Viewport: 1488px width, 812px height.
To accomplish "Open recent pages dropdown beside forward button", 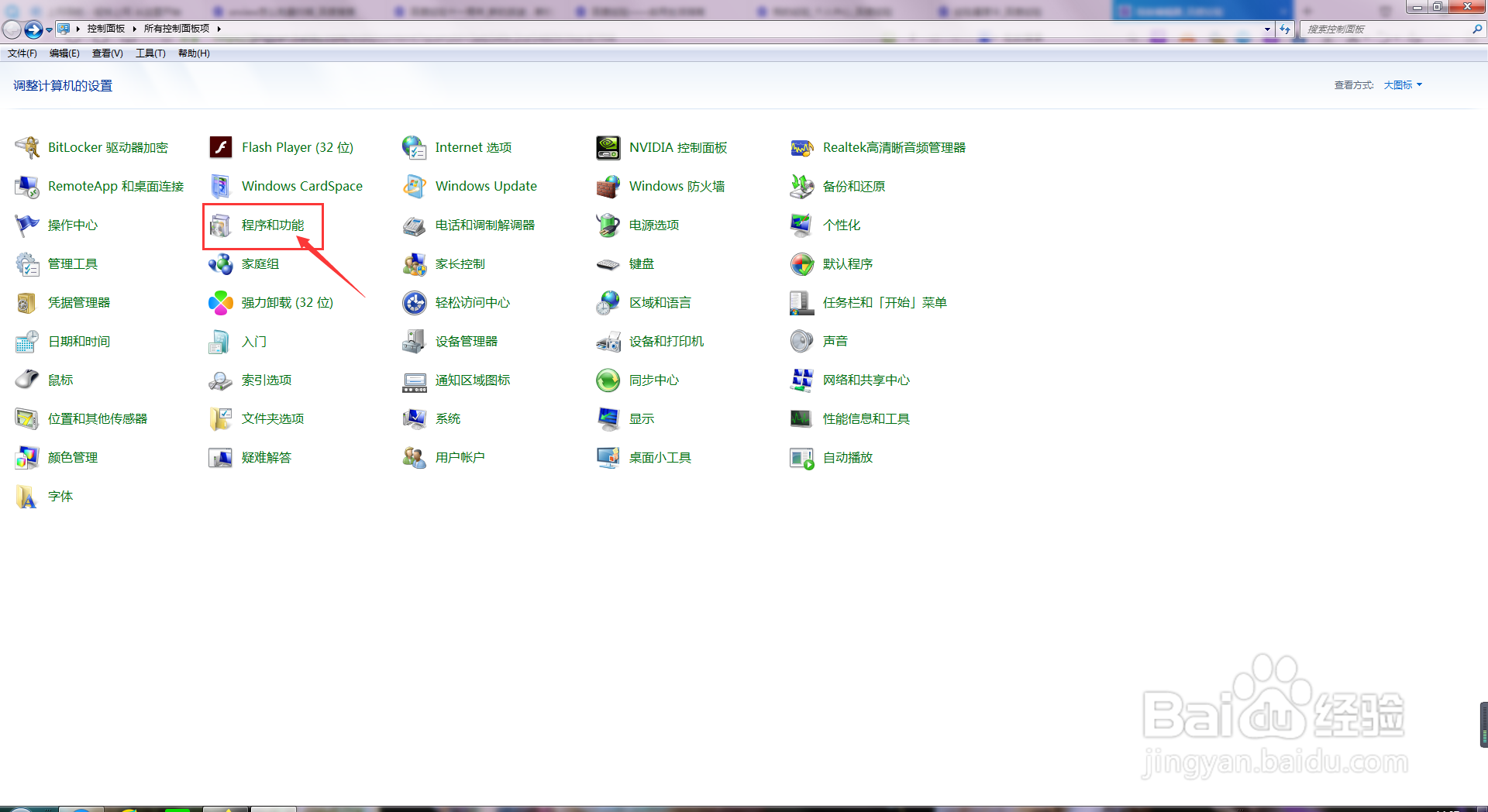I will click(50, 29).
